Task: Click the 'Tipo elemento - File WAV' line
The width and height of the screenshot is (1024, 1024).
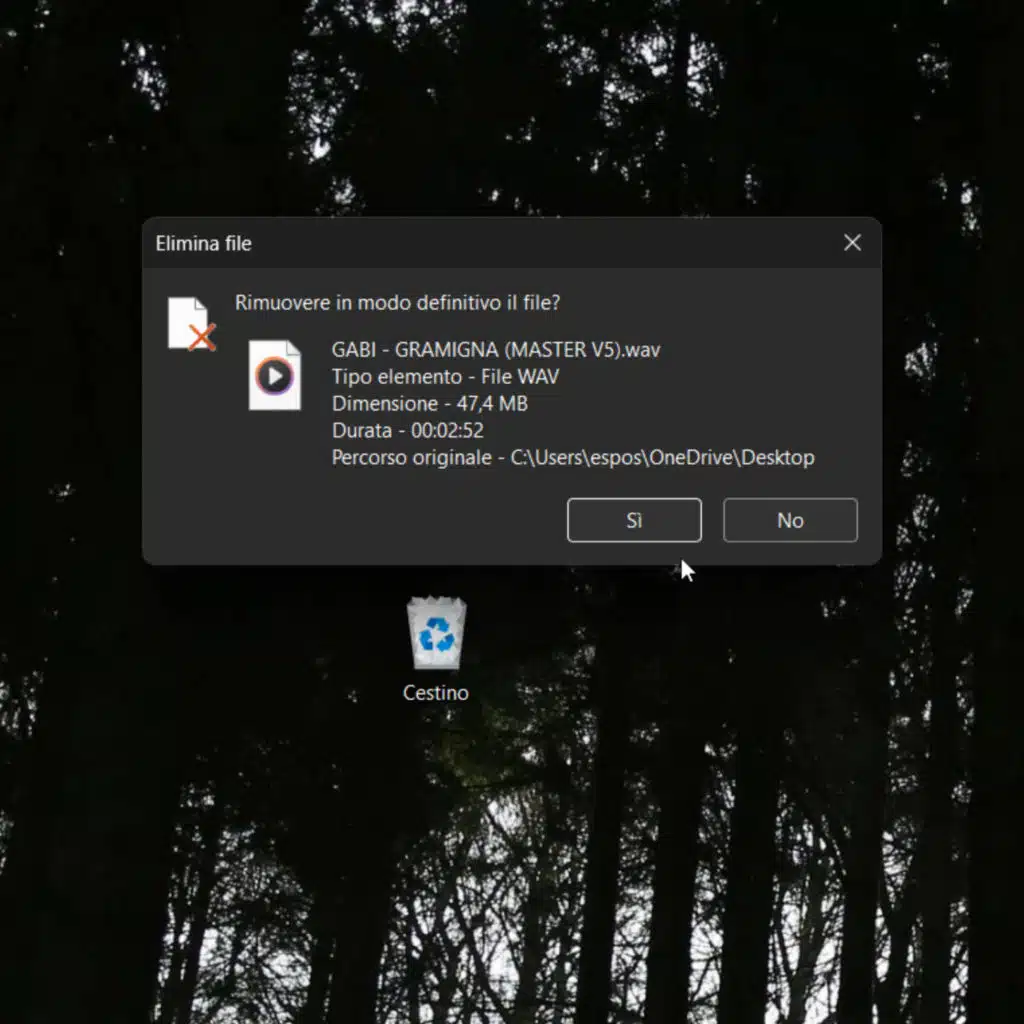Action: click(x=445, y=377)
